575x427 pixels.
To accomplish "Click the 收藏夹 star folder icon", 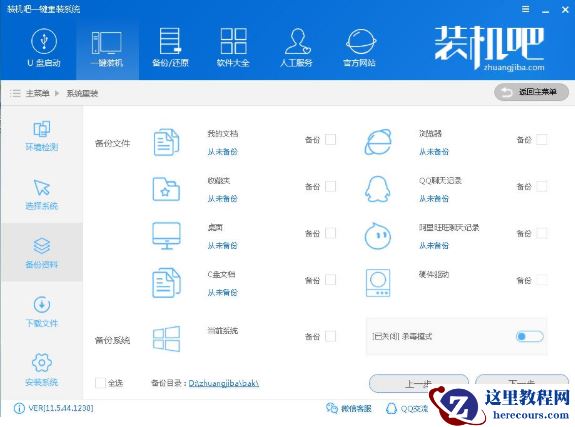I will tap(166, 189).
